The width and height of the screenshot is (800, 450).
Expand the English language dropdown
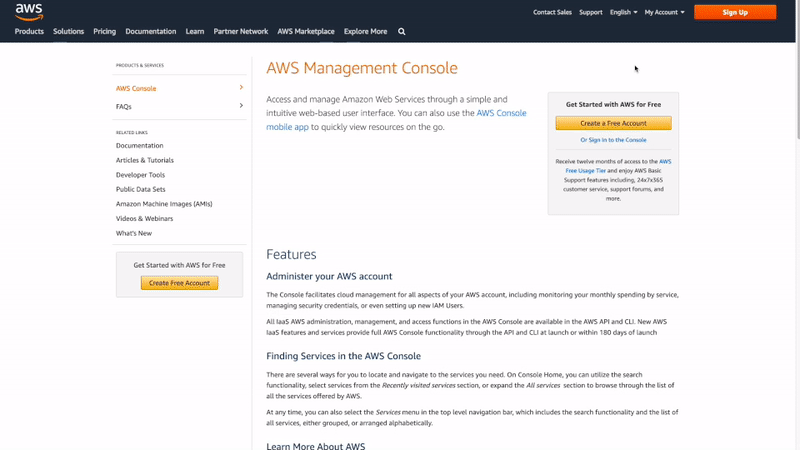click(623, 12)
